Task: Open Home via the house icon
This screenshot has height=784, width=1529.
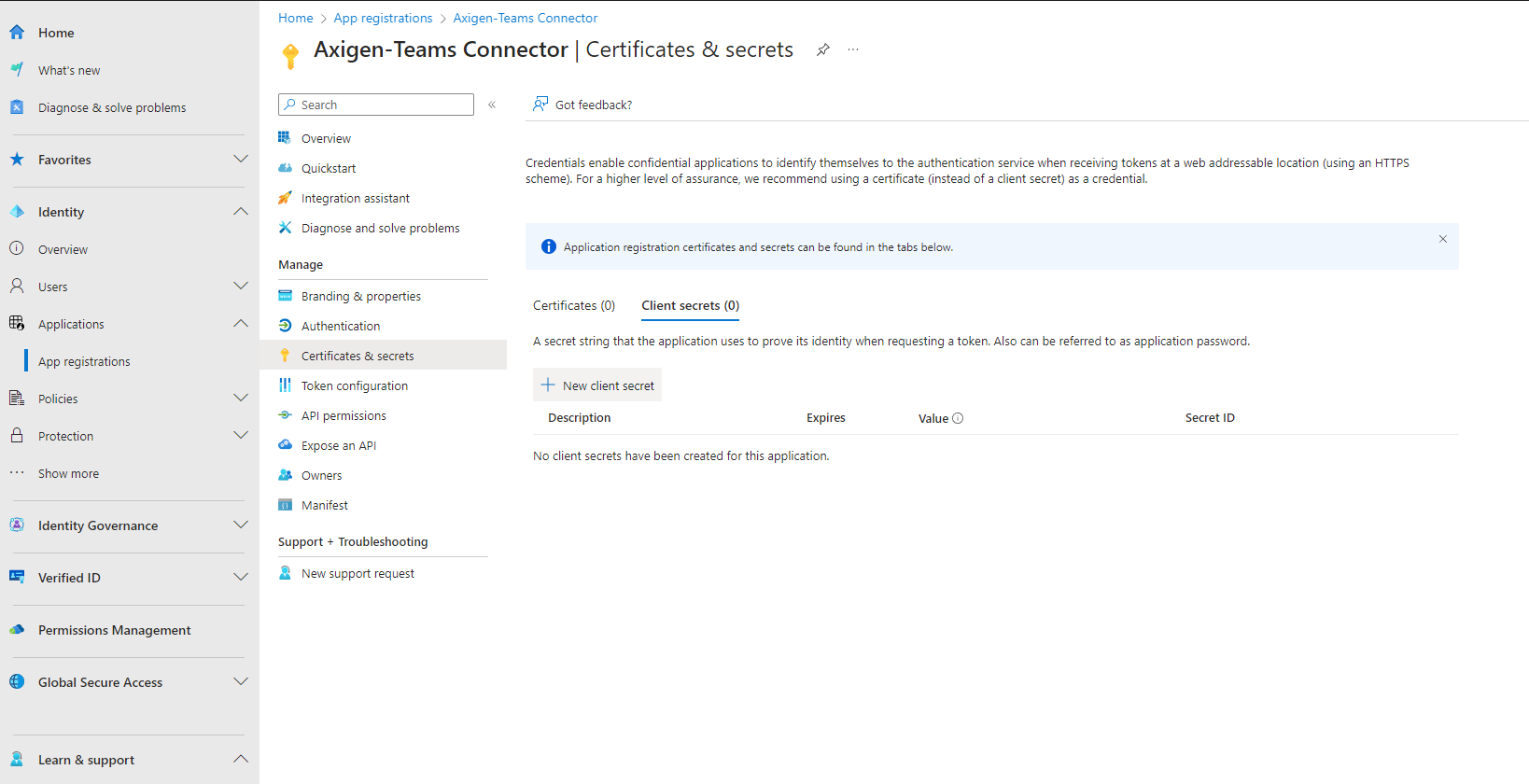Action: pyautogui.click(x=17, y=33)
